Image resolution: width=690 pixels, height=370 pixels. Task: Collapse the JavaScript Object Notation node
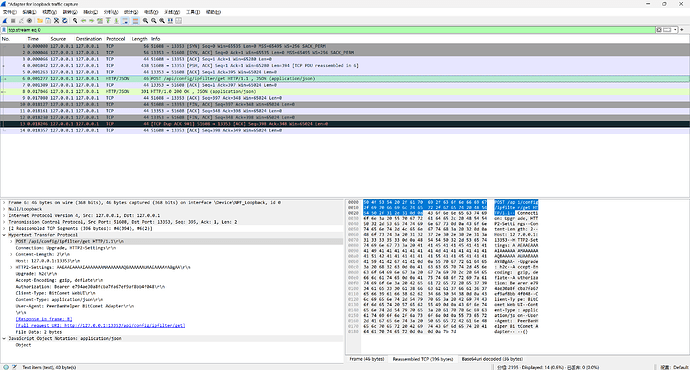(4, 339)
